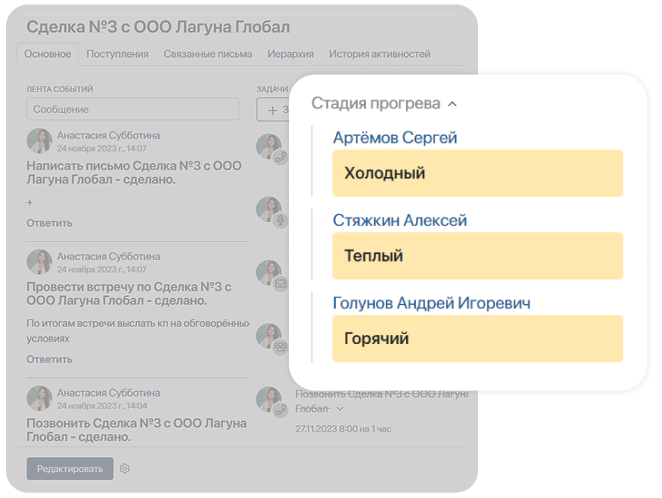Switch to the Иерархия tab
Image resolution: width=662 pixels, height=498 pixels.
(290, 54)
